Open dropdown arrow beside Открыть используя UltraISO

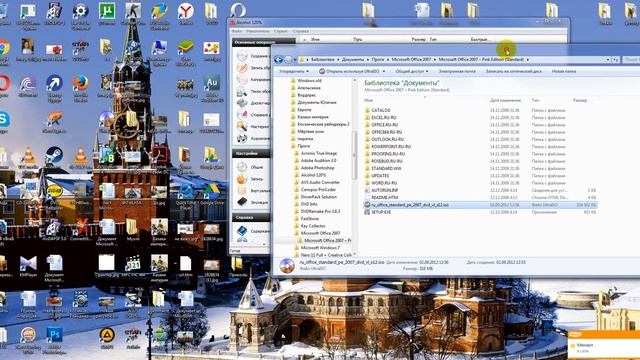[384, 71]
